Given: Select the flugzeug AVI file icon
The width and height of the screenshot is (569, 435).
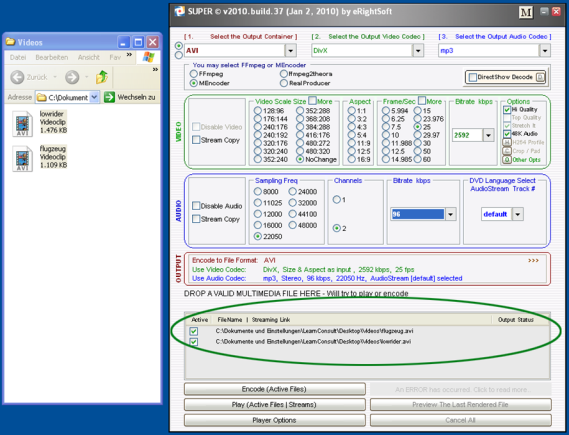Looking at the screenshot, I should [x=22, y=158].
